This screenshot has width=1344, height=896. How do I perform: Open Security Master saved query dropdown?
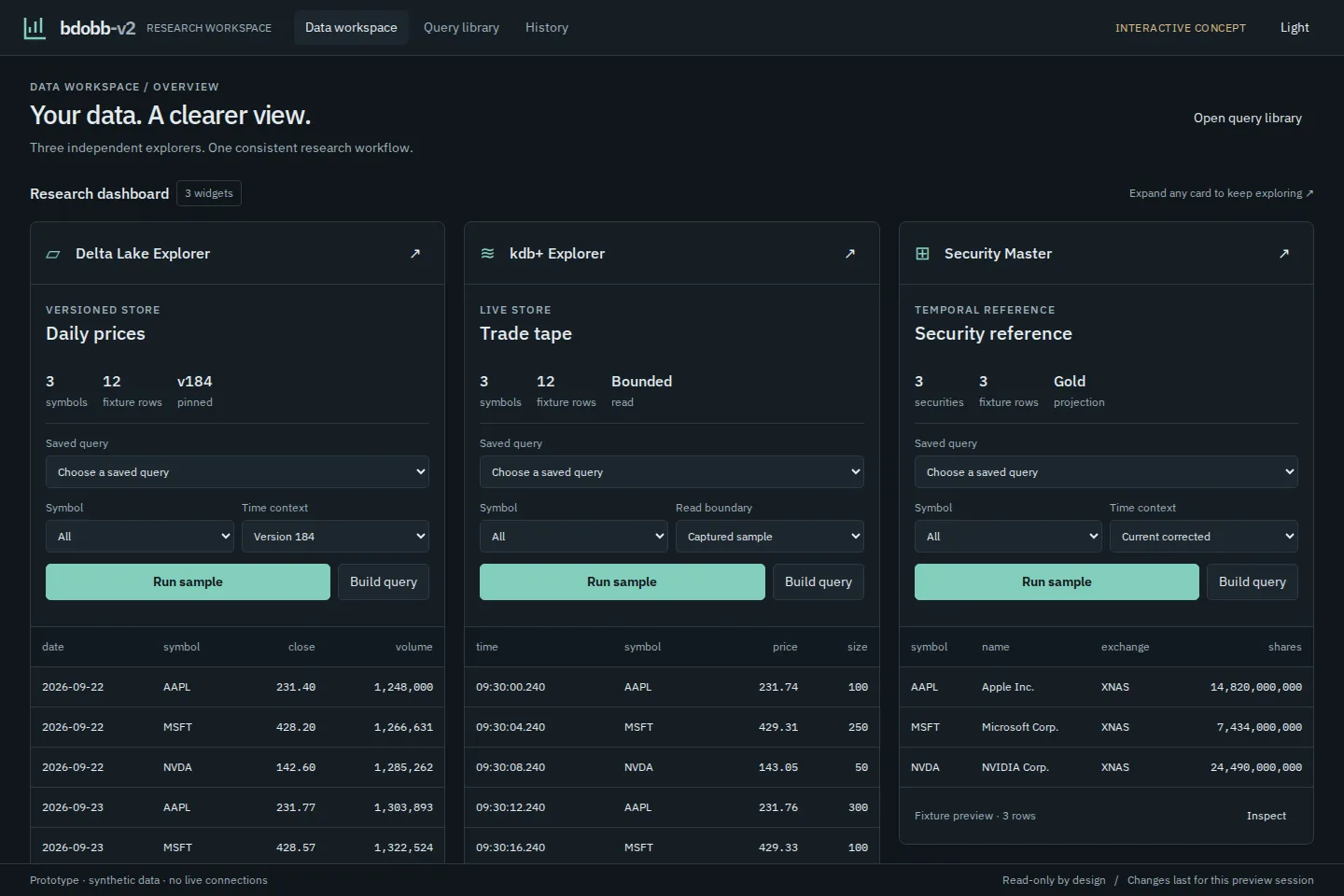(x=1106, y=472)
